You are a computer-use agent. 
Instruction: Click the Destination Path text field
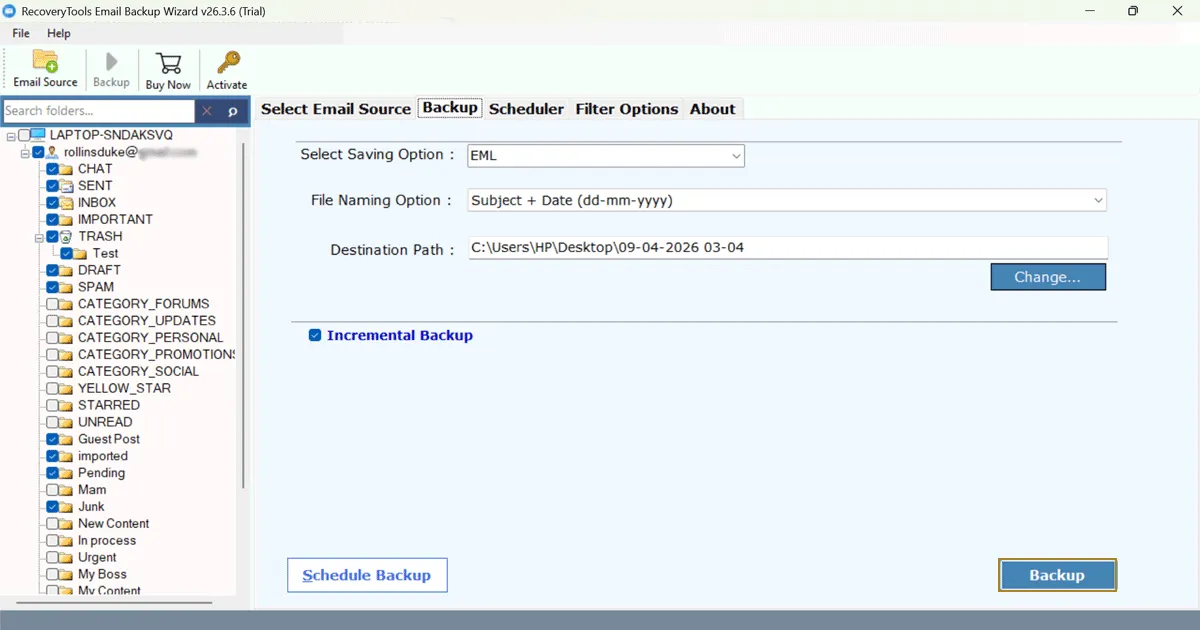tap(788, 248)
